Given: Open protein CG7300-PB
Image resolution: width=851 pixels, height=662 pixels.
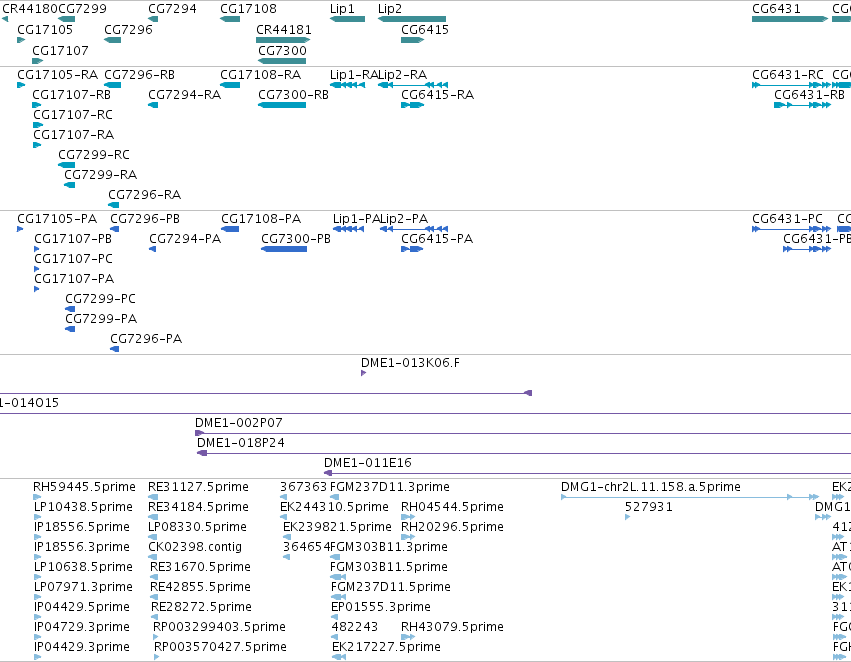Looking at the screenshot, I should pos(284,249).
